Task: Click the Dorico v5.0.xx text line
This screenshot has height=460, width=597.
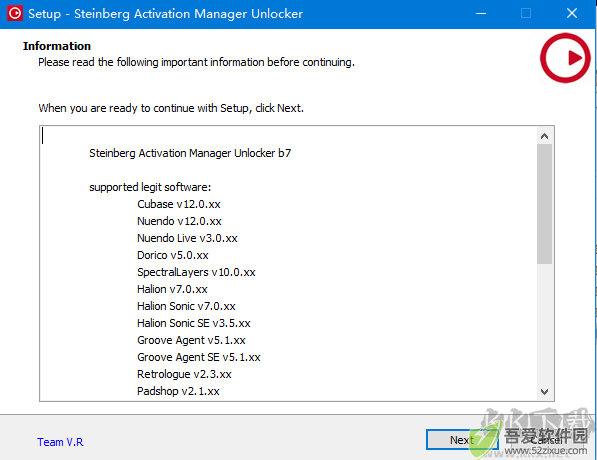Action: coord(172,255)
